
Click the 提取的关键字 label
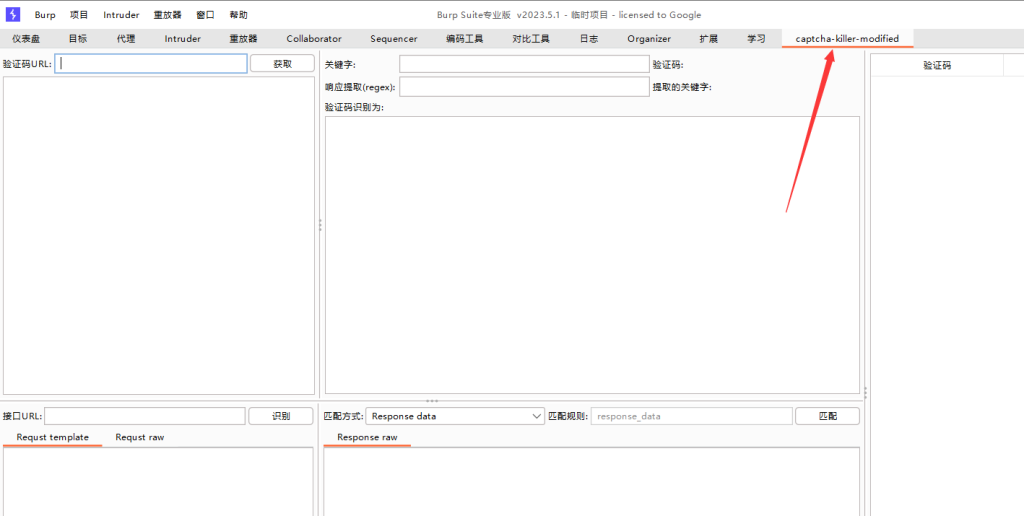(682, 87)
